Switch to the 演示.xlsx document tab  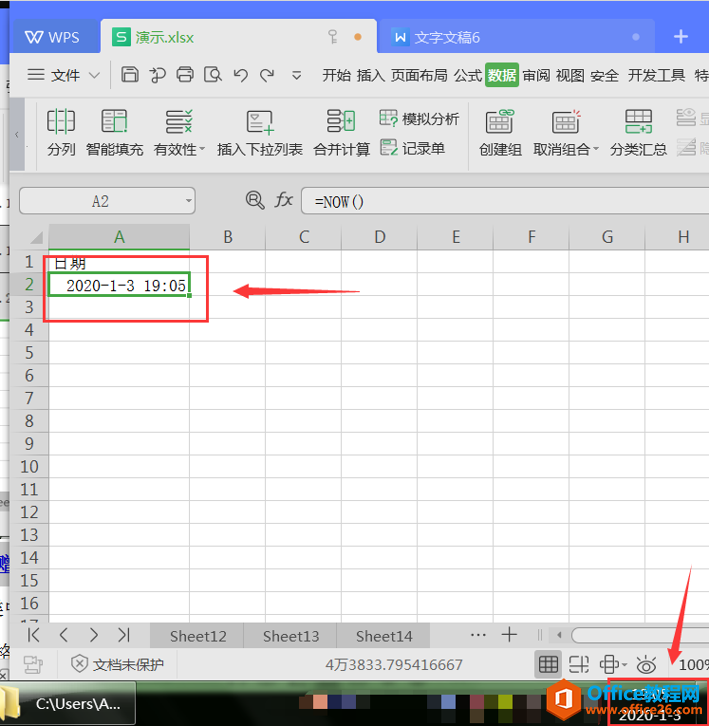239,37
